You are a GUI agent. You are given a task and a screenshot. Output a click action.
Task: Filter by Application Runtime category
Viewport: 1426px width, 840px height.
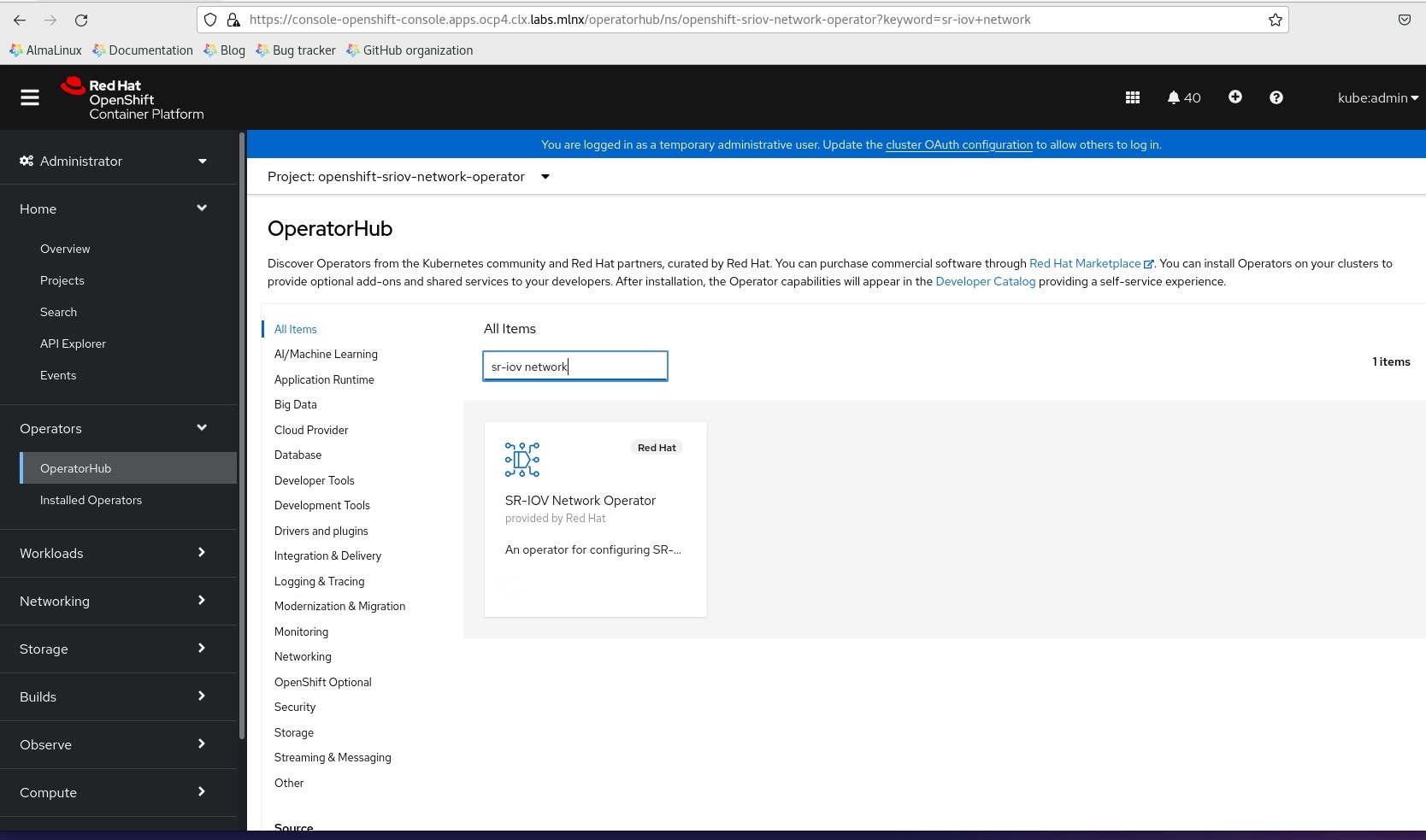pos(324,379)
